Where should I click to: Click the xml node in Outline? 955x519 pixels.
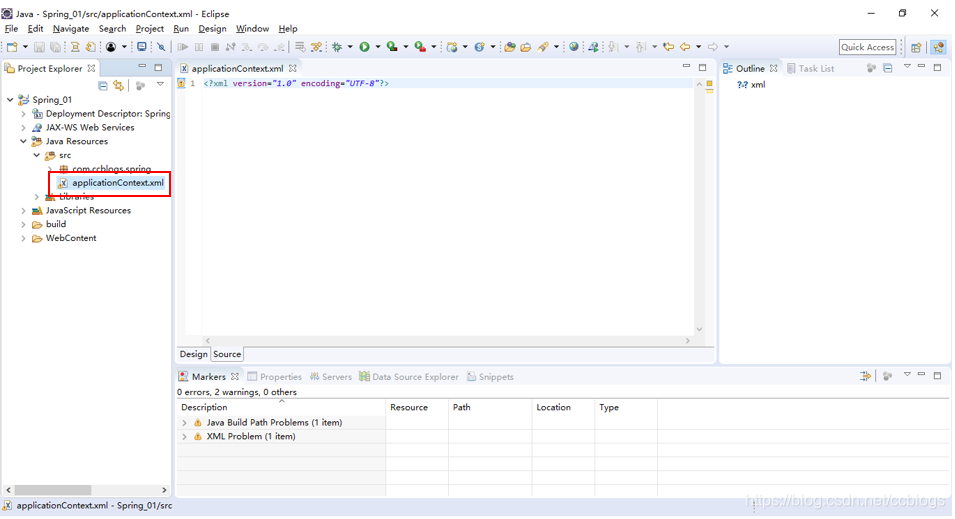[x=751, y=85]
